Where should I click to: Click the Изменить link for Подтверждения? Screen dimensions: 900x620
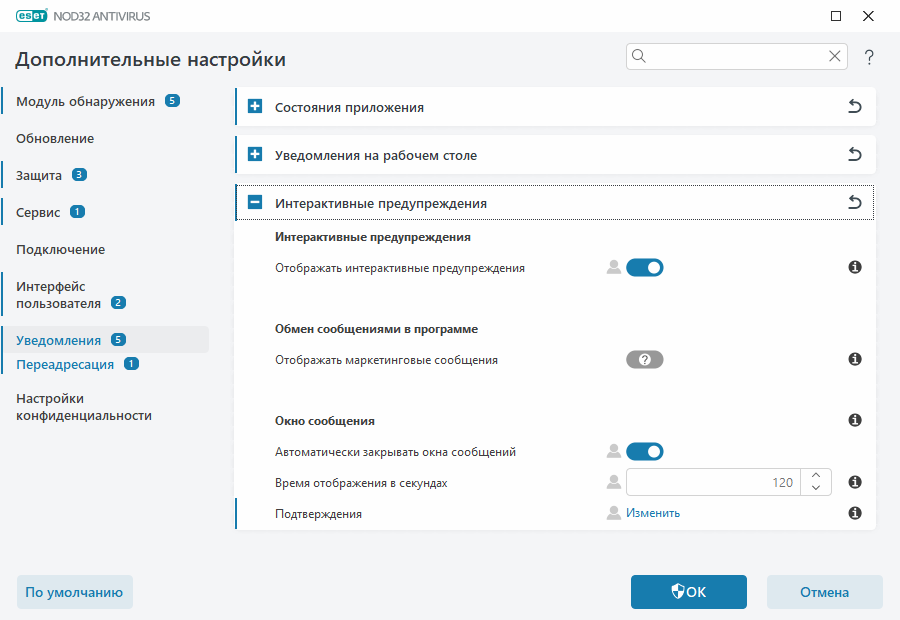click(651, 512)
